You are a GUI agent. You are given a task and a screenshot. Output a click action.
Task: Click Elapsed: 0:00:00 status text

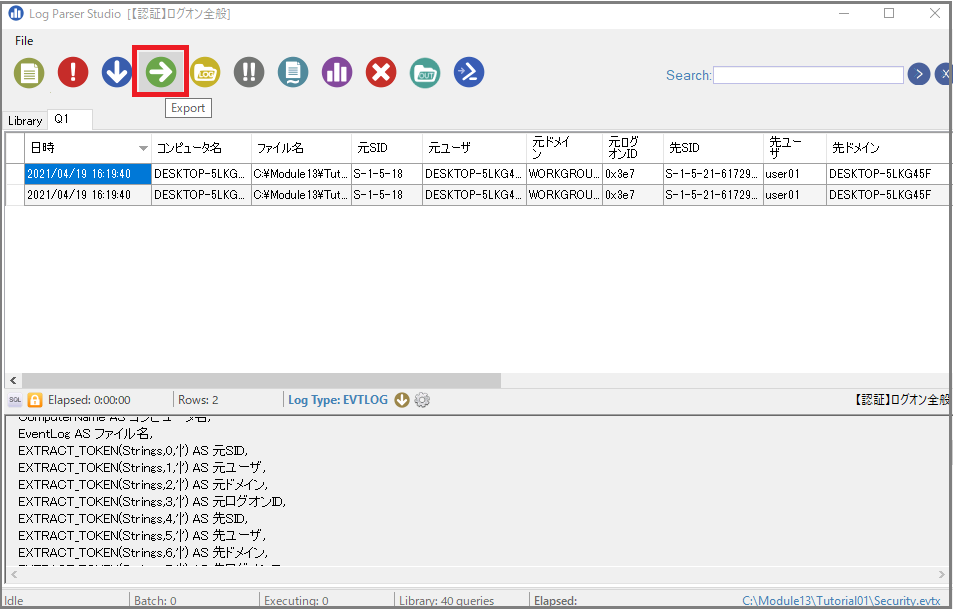pyautogui.click(x=89, y=400)
